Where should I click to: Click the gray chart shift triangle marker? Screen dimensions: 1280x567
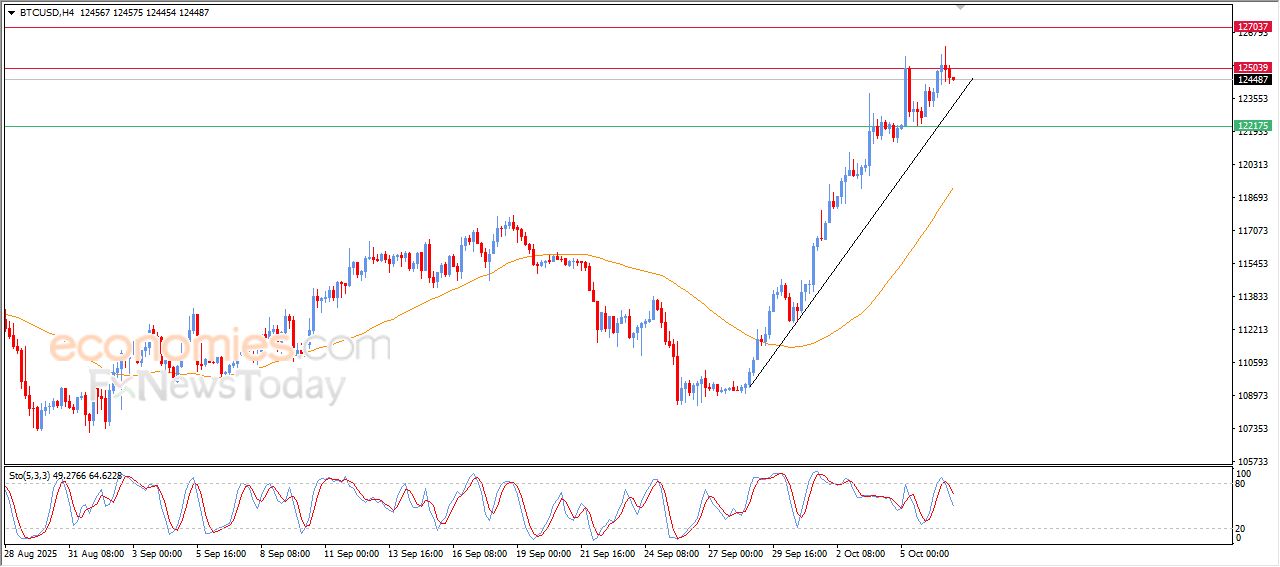pyautogui.click(x=961, y=7)
